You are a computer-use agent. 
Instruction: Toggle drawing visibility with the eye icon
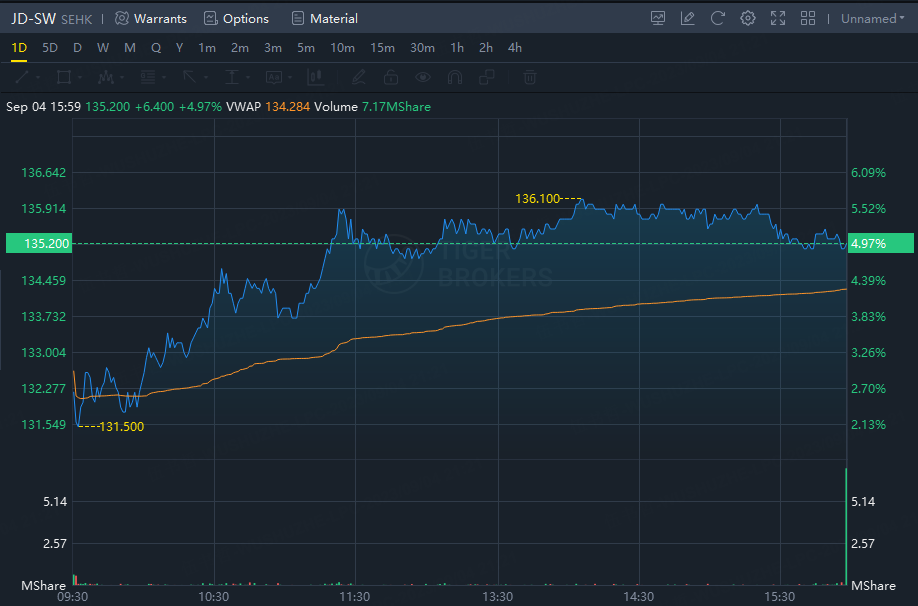tap(423, 77)
